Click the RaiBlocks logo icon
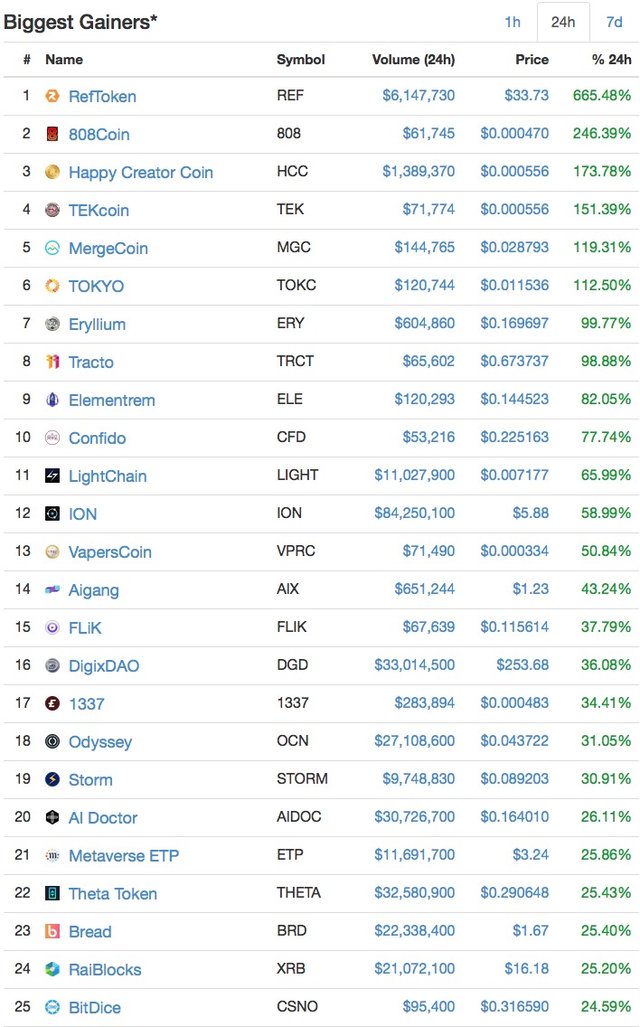The width and height of the screenshot is (640, 1027). click(53, 969)
